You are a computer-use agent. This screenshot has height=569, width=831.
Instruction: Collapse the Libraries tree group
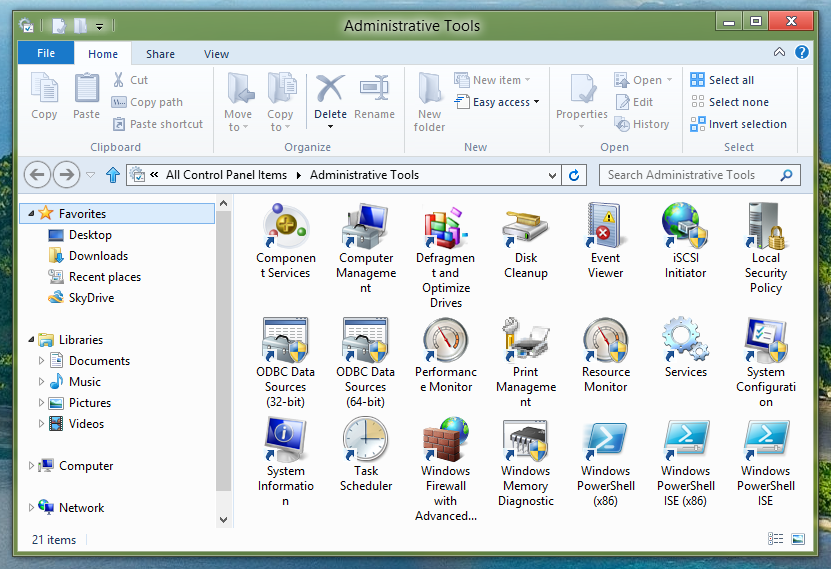coord(31,340)
